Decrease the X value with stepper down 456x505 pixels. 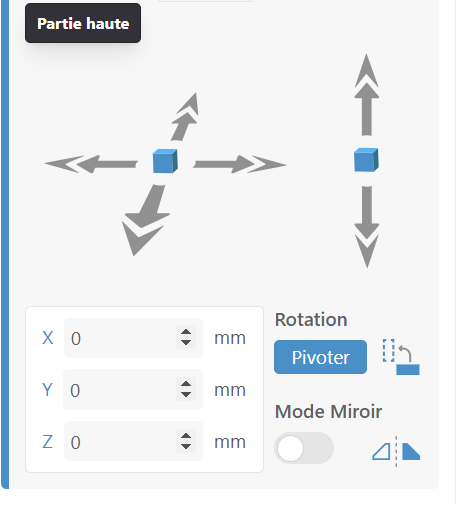coord(186,343)
